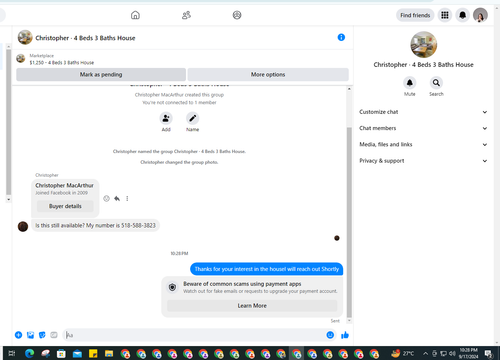Open File Explorer from taskbar
Image resolution: width=500 pixels, height=360 pixels.
(109, 353)
